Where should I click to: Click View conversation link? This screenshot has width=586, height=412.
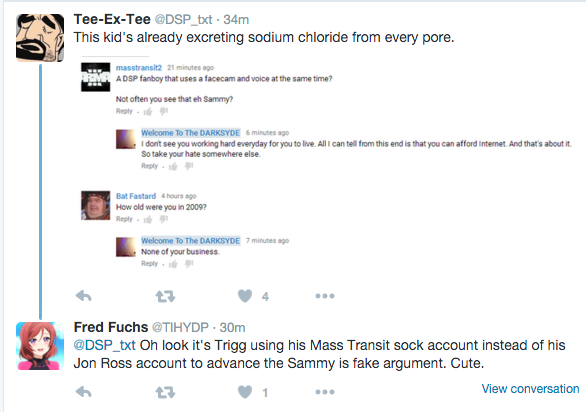[x=530, y=389]
